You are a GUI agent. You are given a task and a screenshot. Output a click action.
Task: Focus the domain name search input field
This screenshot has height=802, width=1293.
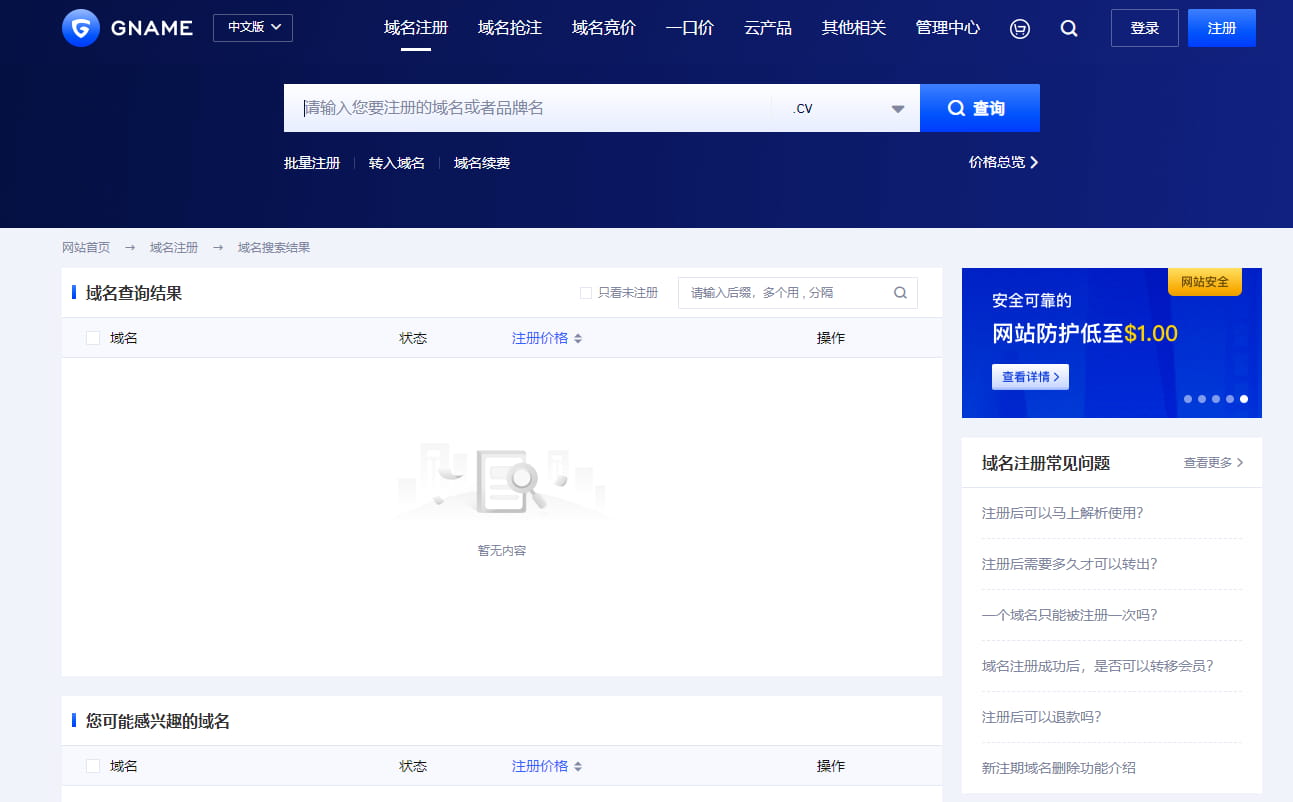(x=530, y=108)
